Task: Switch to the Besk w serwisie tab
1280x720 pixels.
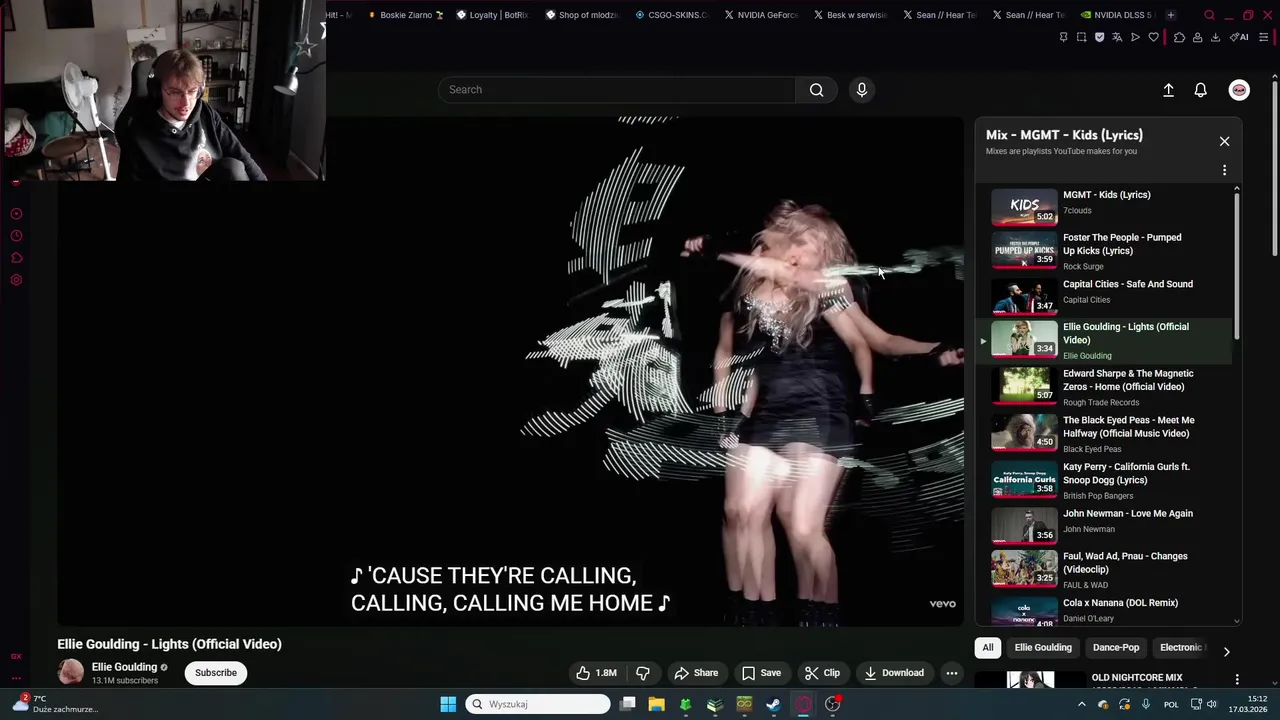Action: pos(851,15)
